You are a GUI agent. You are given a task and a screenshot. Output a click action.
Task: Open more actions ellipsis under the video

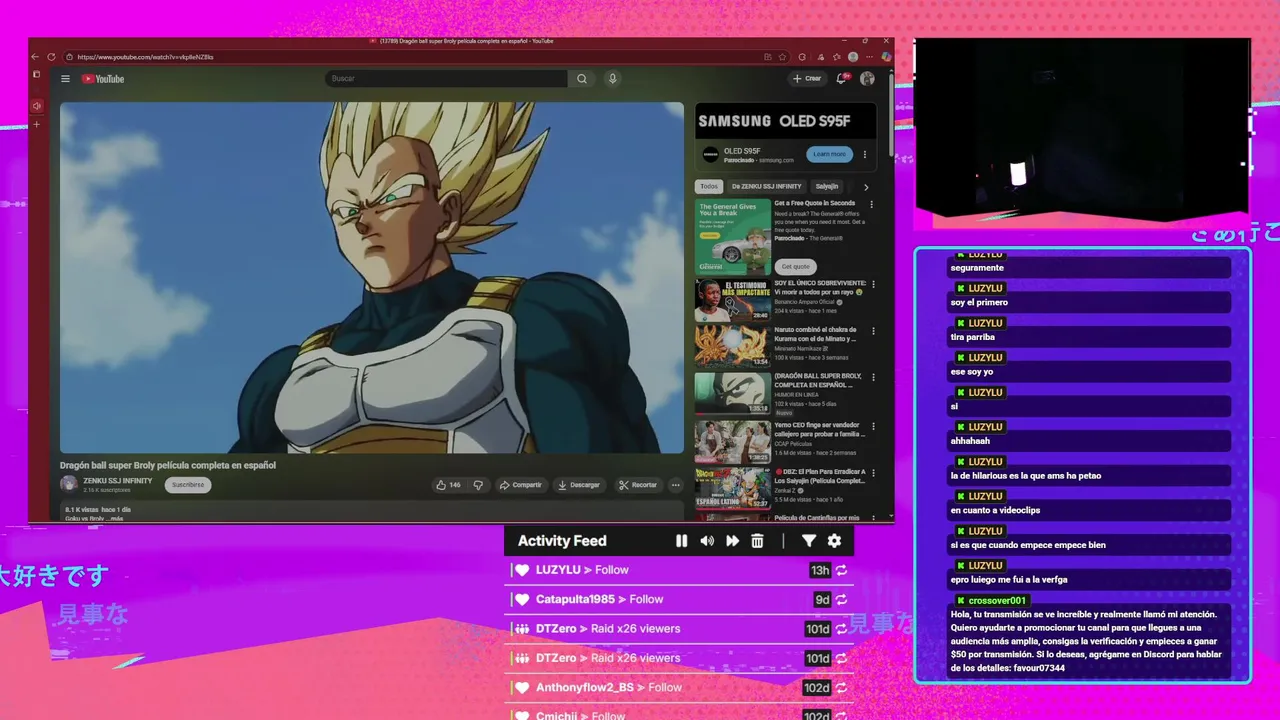(x=676, y=485)
